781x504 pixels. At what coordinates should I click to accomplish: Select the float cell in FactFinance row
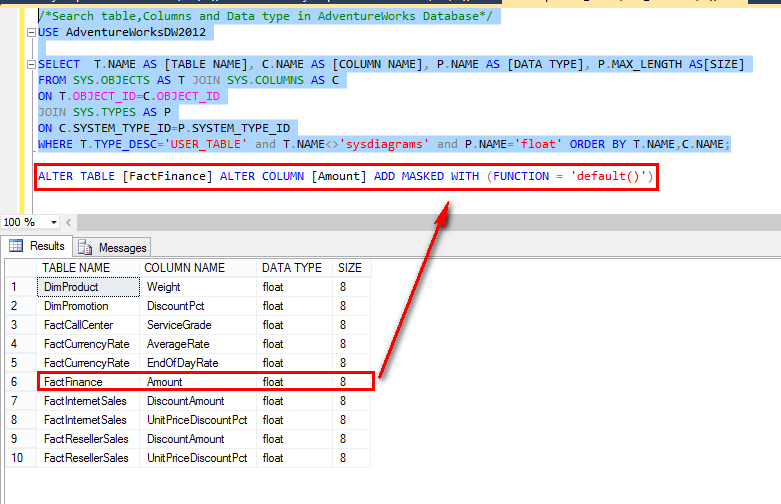(x=295, y=382)
